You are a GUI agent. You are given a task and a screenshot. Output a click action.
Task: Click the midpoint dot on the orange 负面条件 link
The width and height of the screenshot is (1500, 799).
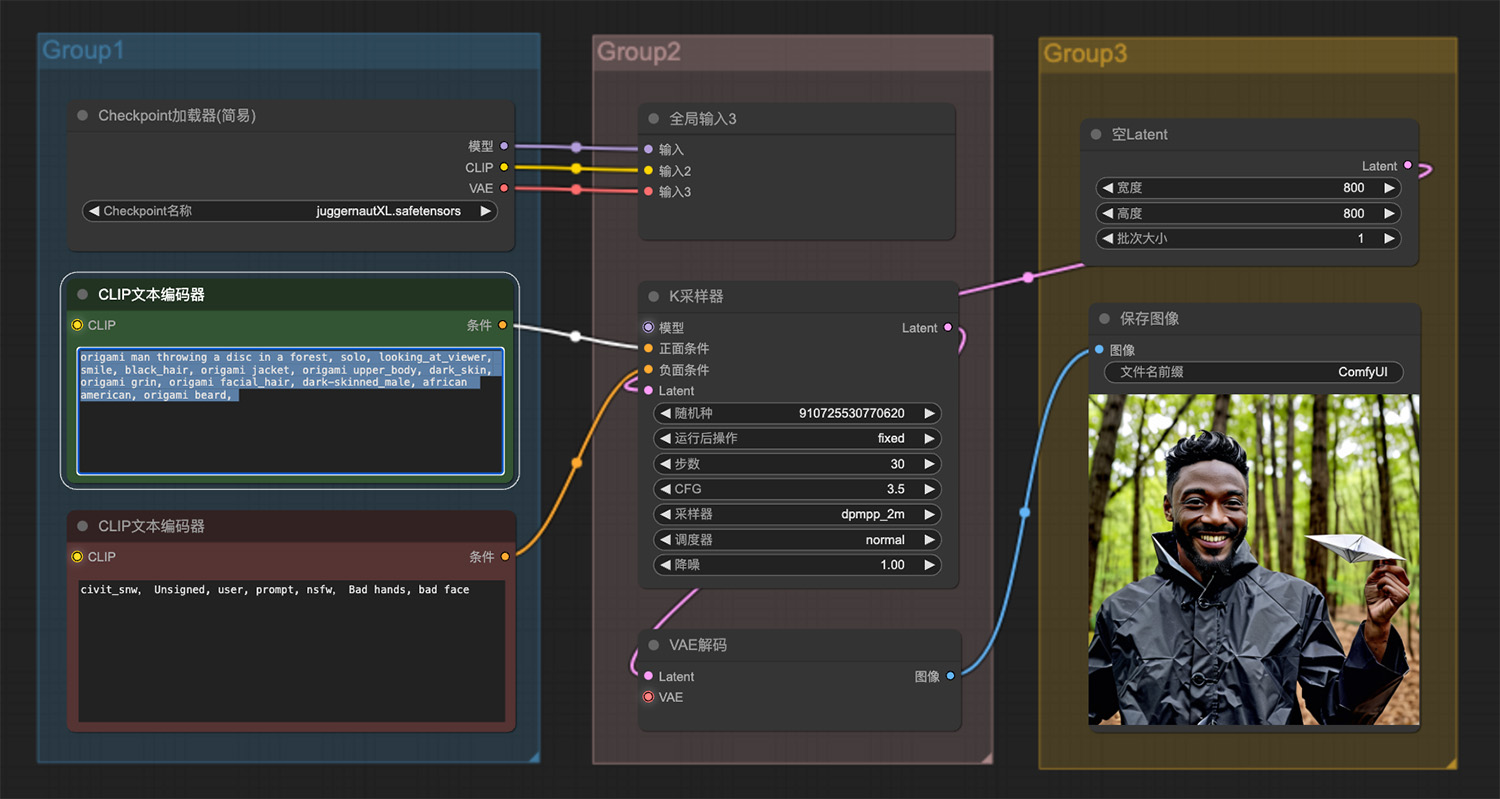point(576,463)
